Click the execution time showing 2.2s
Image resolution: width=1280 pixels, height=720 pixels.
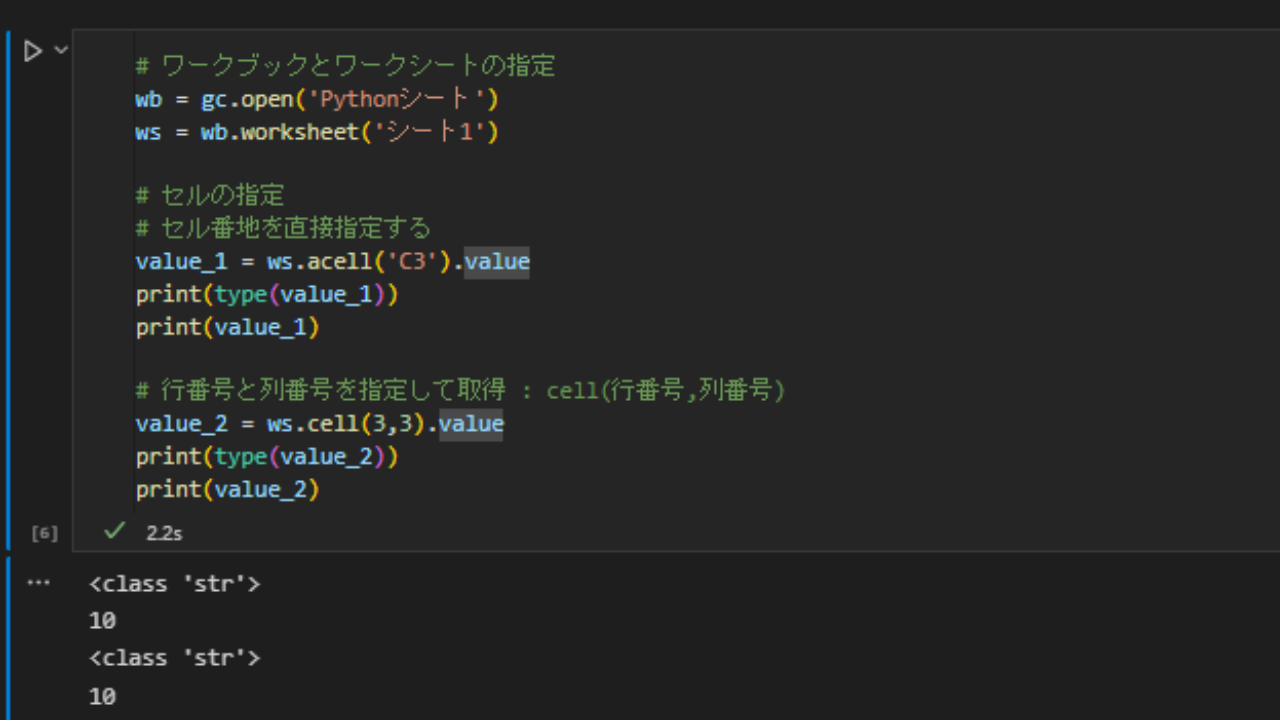pyautogui.click(x=163, y=533)
